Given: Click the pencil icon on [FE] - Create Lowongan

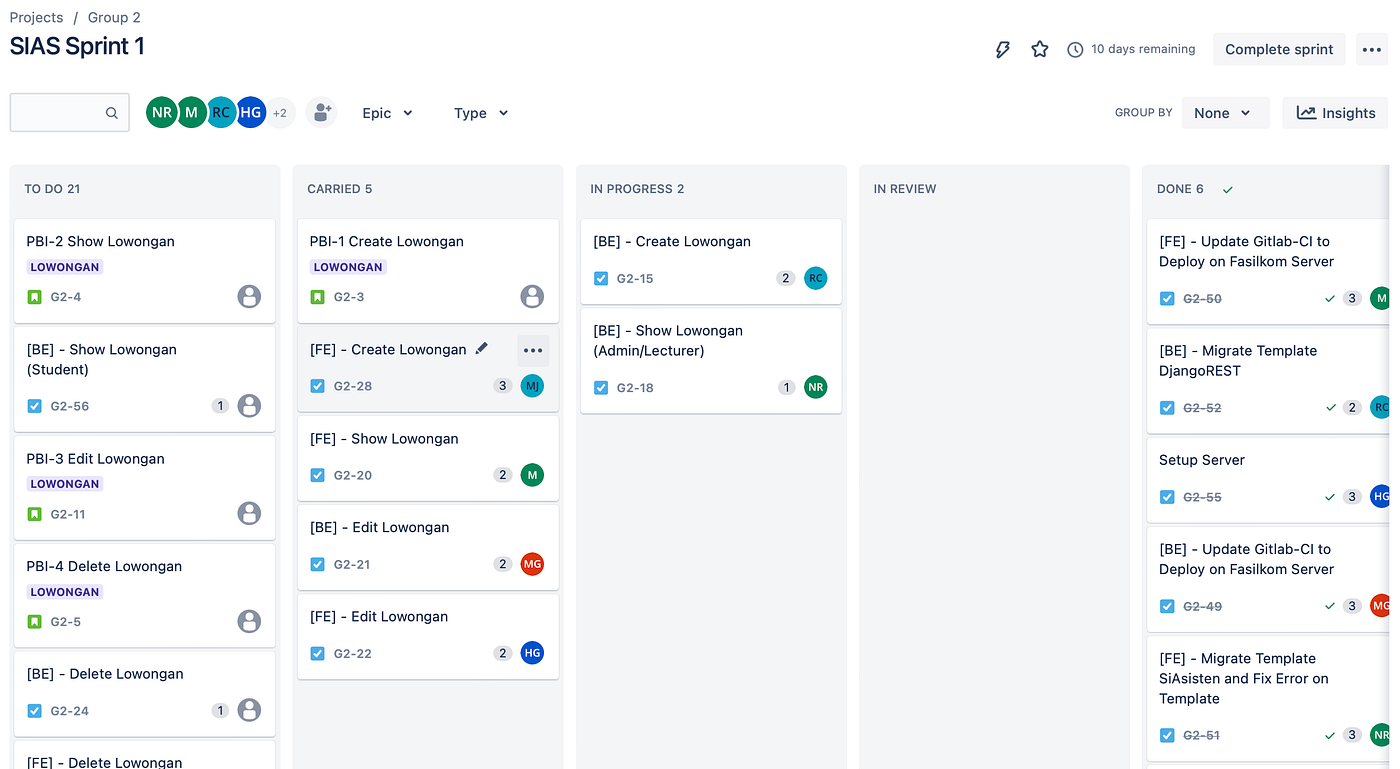Looking at the screenshot, I should 482,349.
